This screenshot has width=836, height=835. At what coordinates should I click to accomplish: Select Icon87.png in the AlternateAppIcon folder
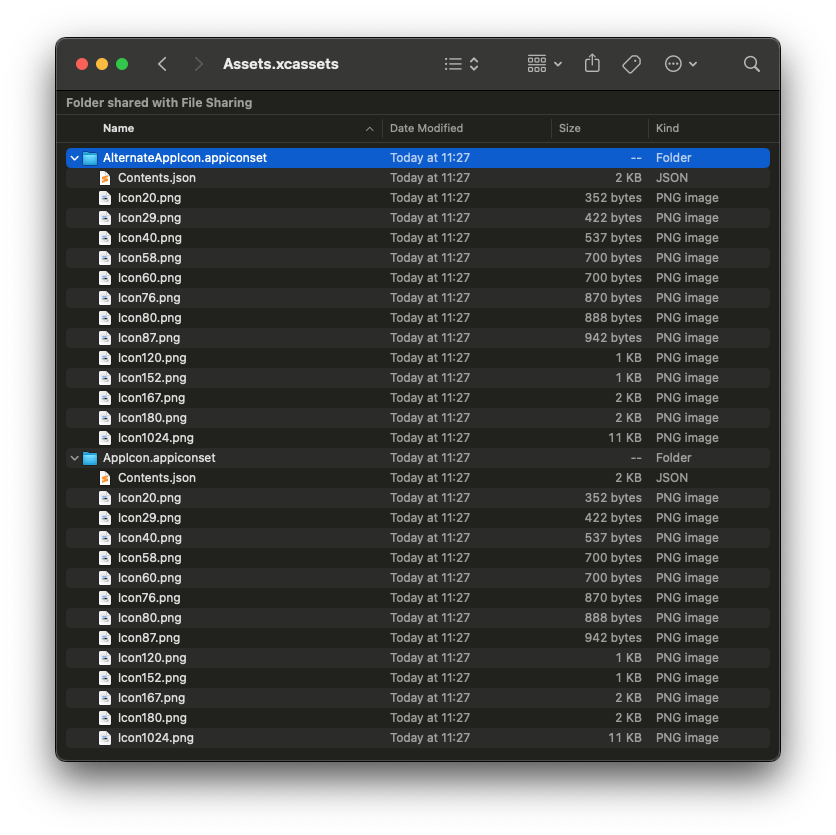coord(418,338)
